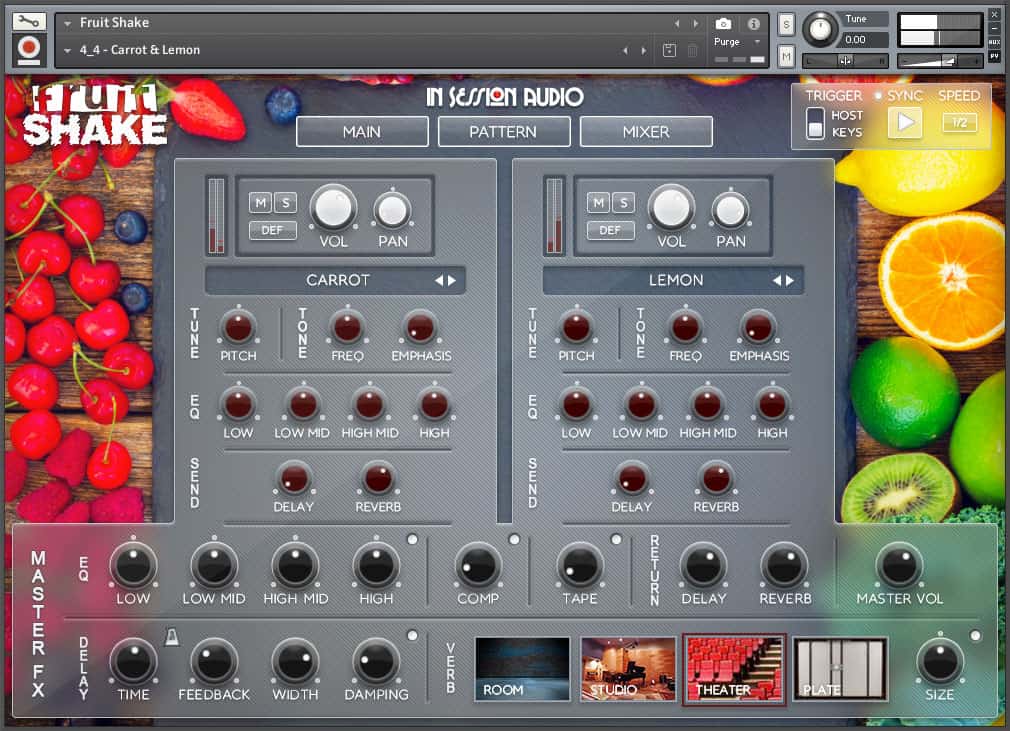Viewport: 1010px width, 731px height.
Task: Click the header pan slider
Action: 846,61
